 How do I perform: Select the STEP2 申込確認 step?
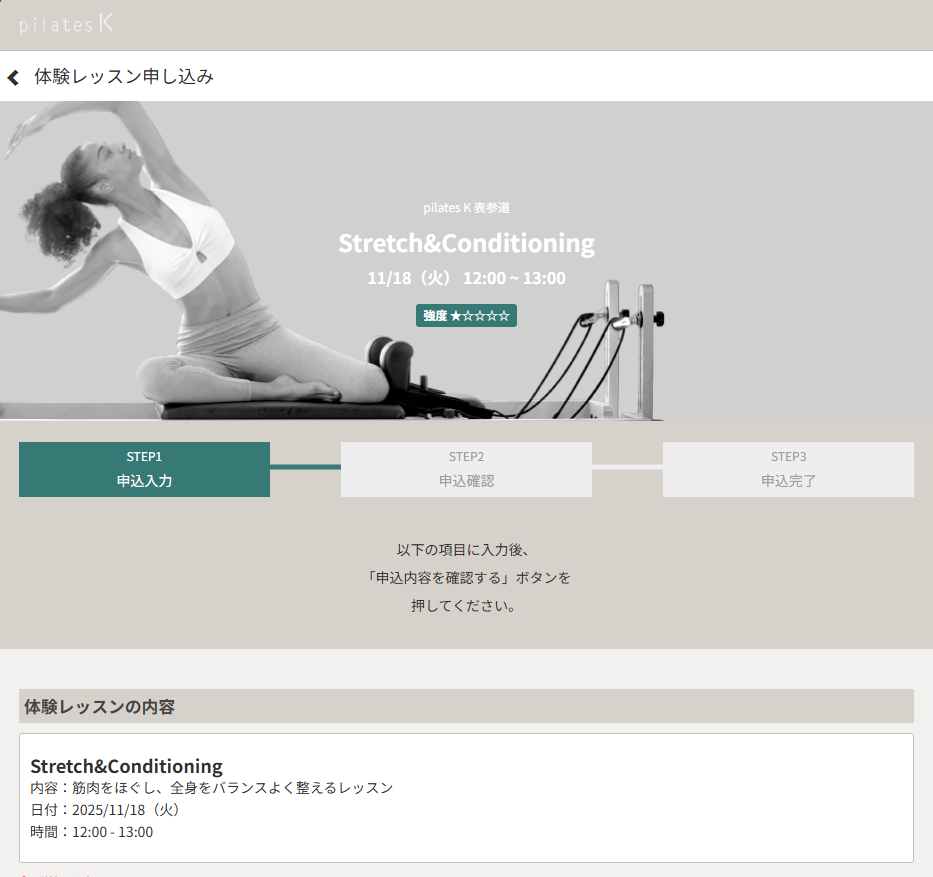[466, 469]
